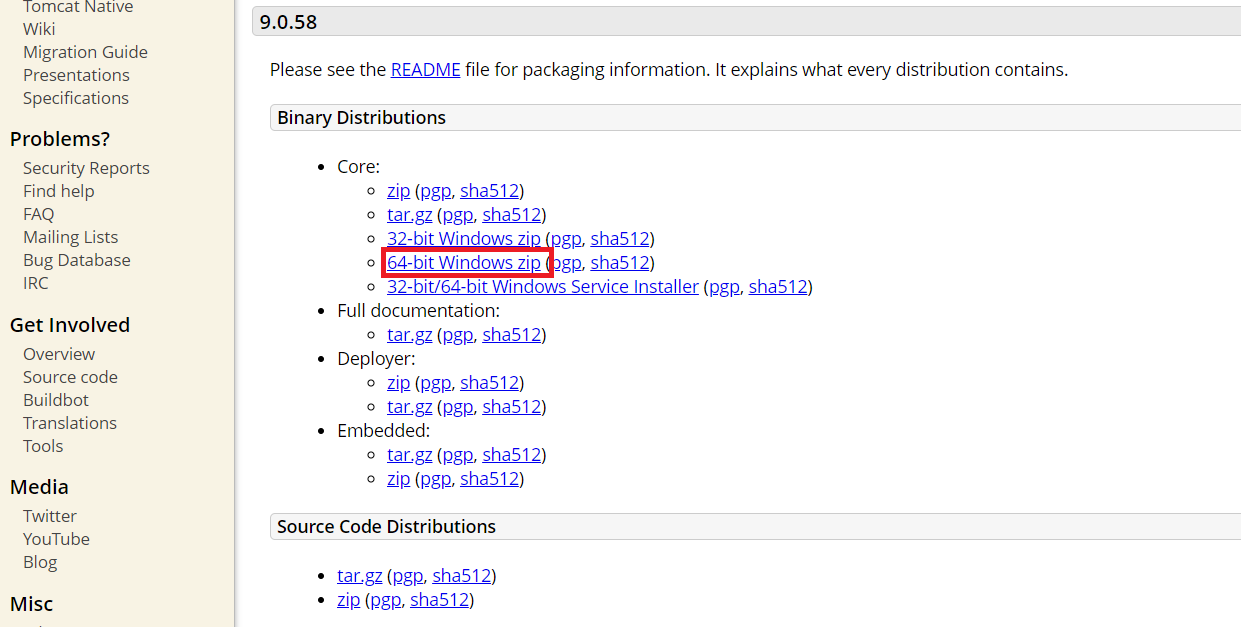Open Overview under Get Involved
This screenshot has width=1241, height=627.
[x=59, y=354]
